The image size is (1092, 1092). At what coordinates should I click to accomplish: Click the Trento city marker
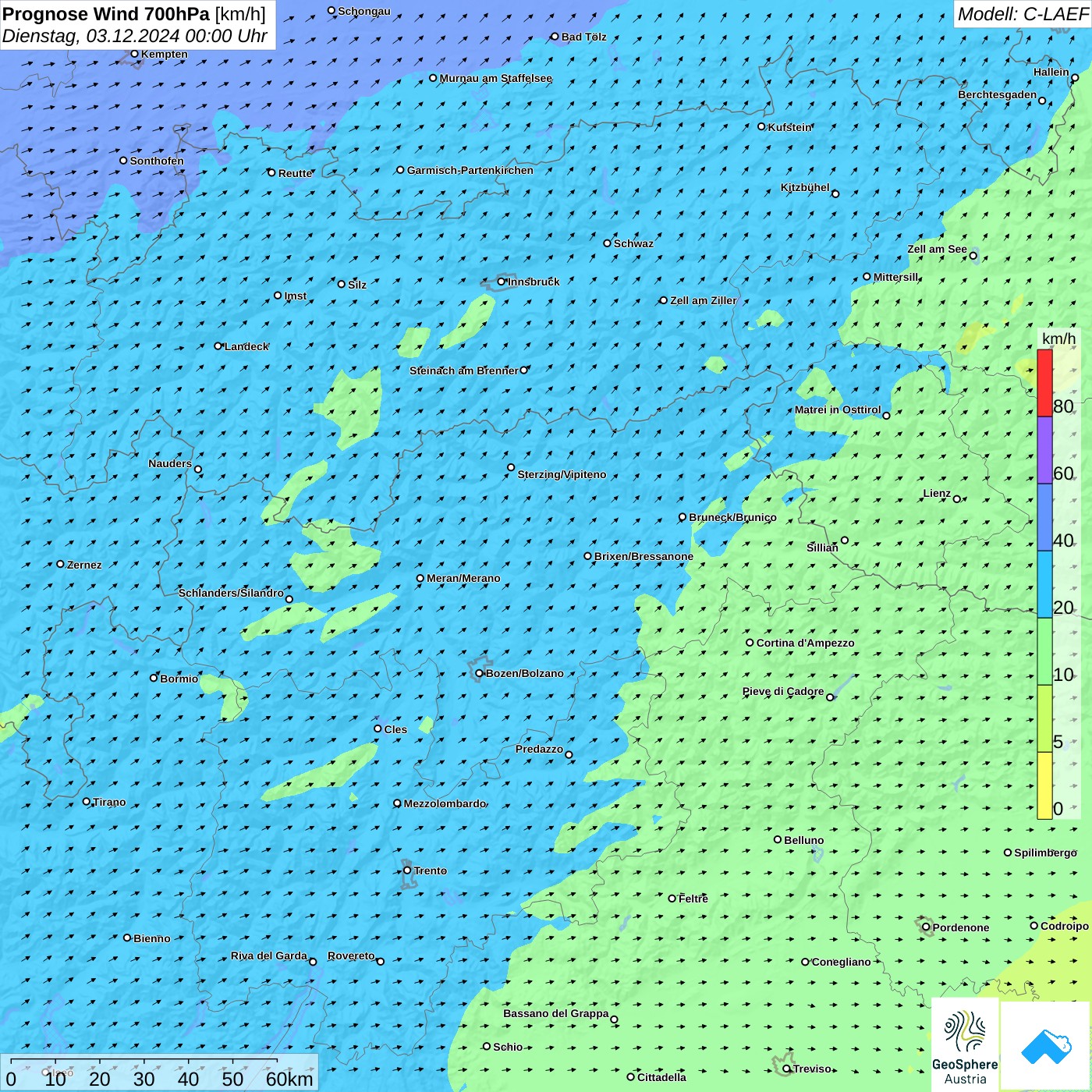pyautogui.click(x=407, y=870)
